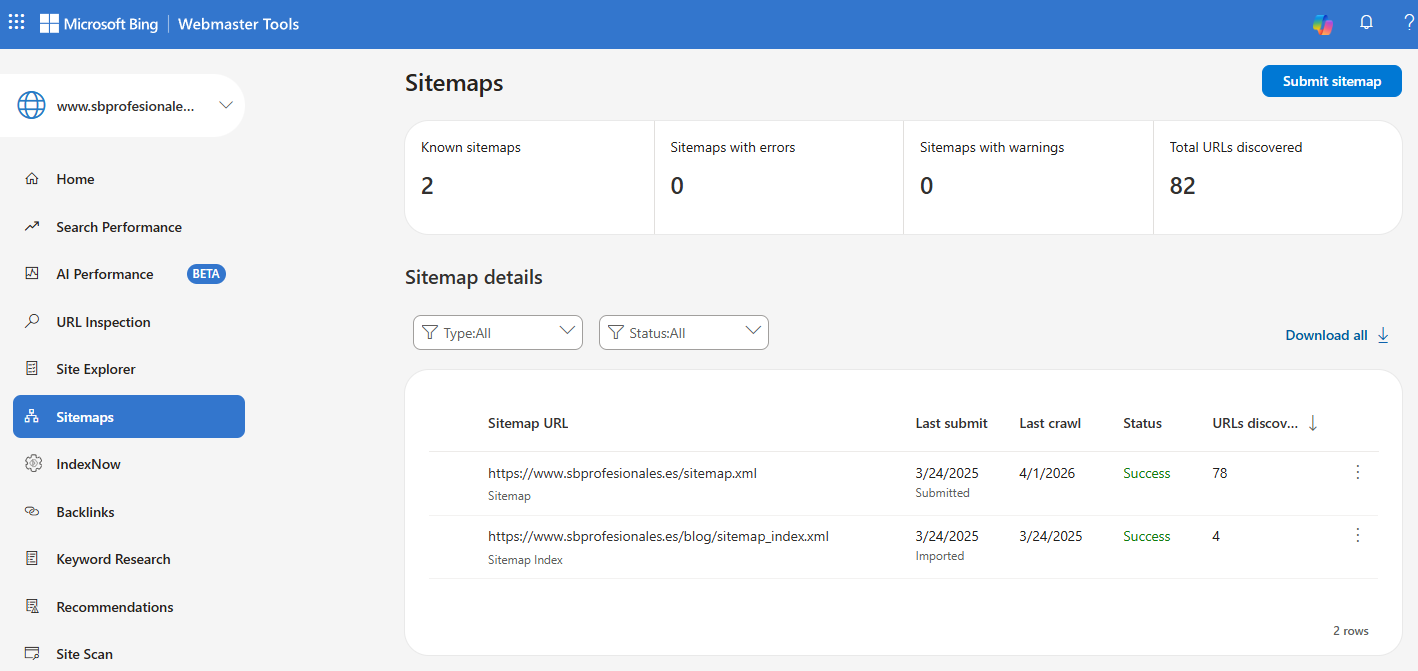Open the notifications bell
The width and height of the screenshot is (1418, 671).
coord(1366,23)
